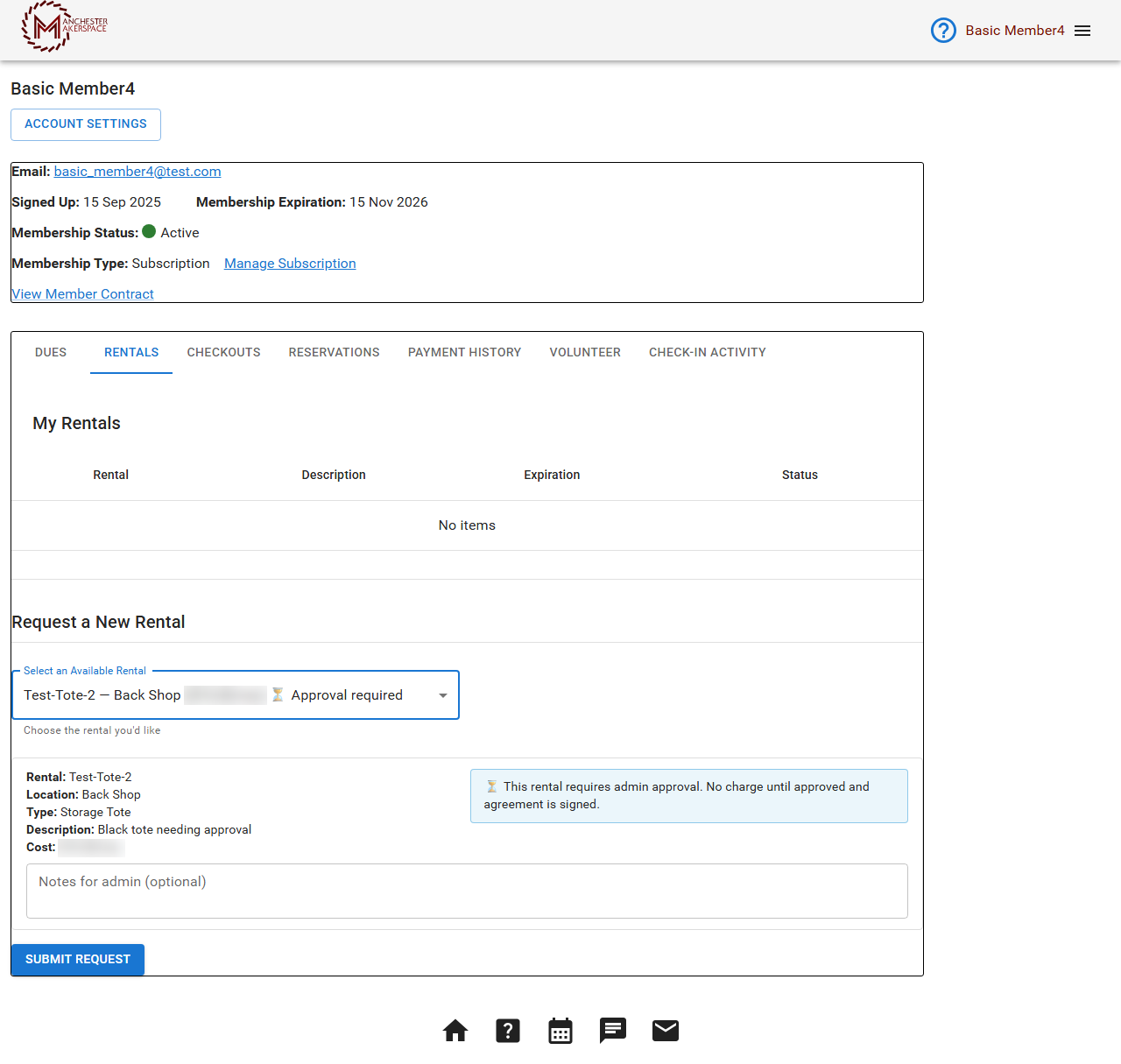Open the Check-In Activity tab
The height and width of the screenshot is (1064, 1121).
point(708,352)
